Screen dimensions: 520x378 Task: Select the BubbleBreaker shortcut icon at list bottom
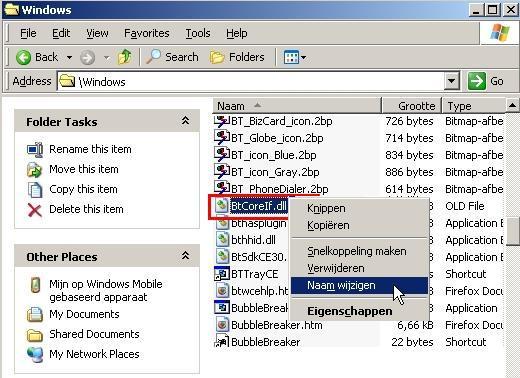click(222, 341)
